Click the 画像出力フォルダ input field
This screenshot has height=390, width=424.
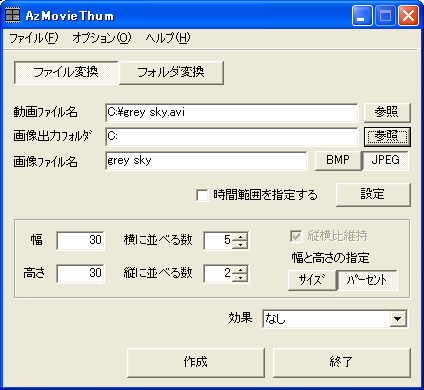(x=232, y=137)
